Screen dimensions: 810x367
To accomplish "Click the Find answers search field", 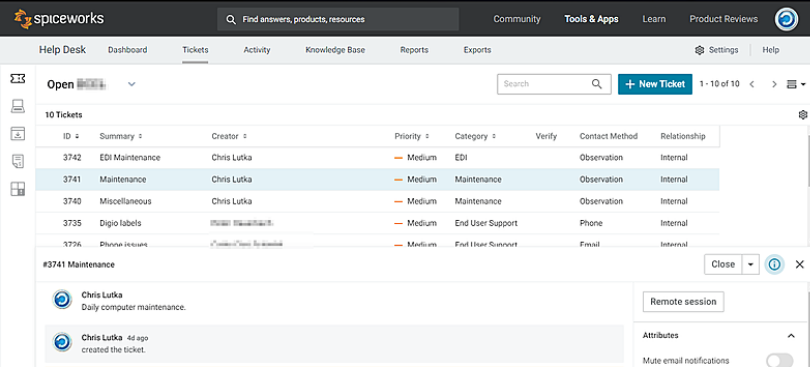I will (x=338, y=19).
